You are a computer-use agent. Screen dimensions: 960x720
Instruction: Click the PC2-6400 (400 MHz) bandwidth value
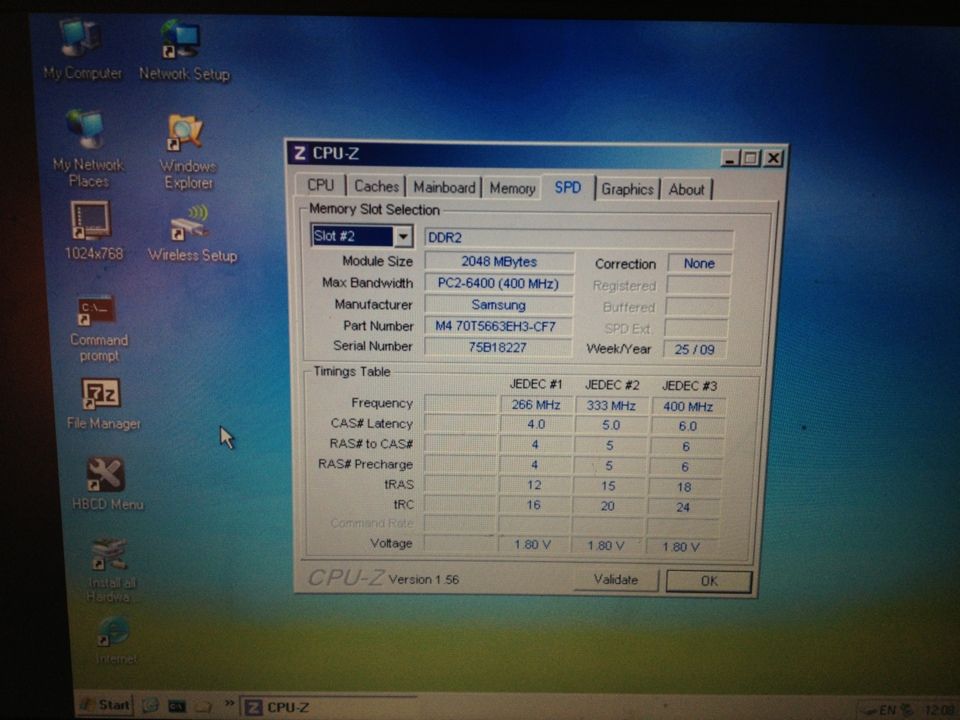tap(498, 283)
